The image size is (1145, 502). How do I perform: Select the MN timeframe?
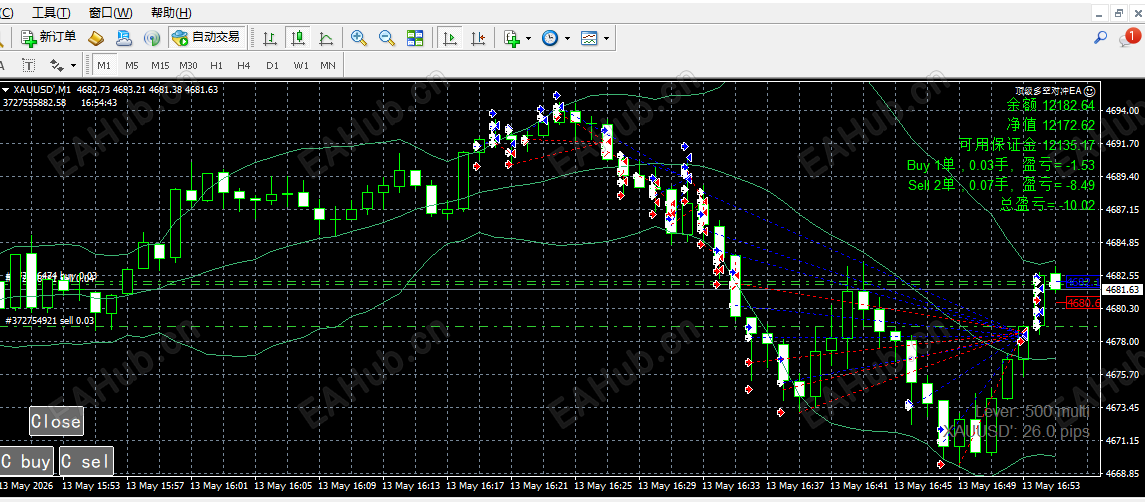pos(328,65)
